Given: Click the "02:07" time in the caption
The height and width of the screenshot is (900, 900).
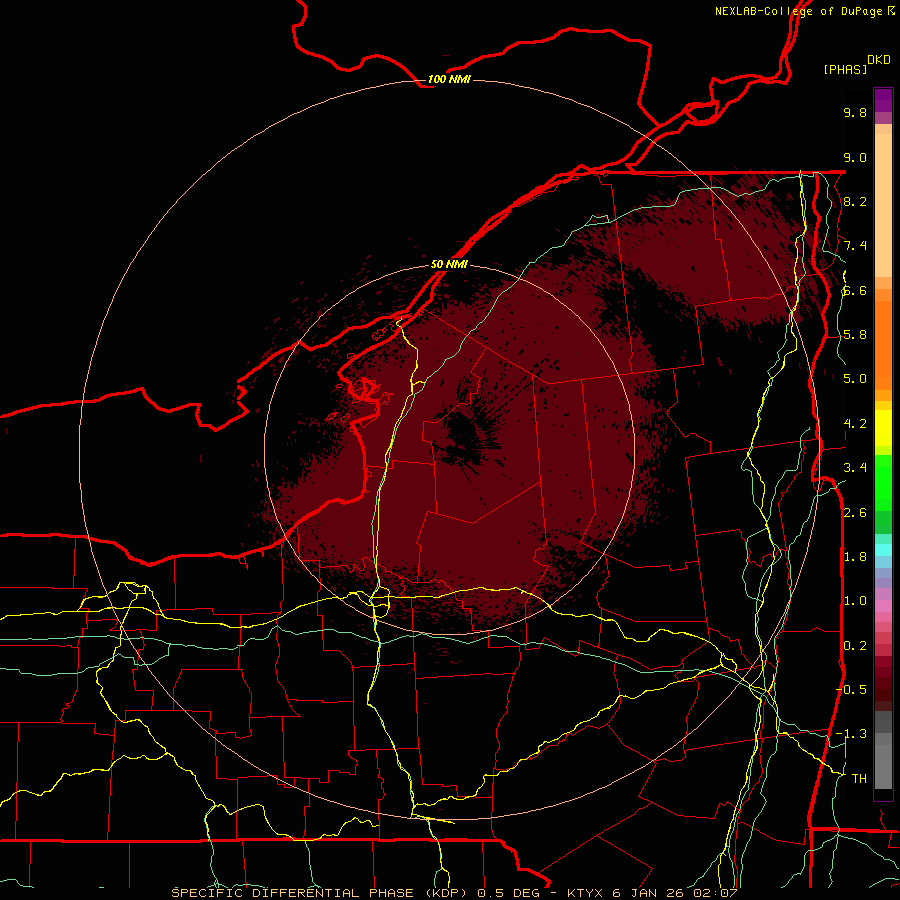Looking at the screenshot, I should [x=715, y=893].
